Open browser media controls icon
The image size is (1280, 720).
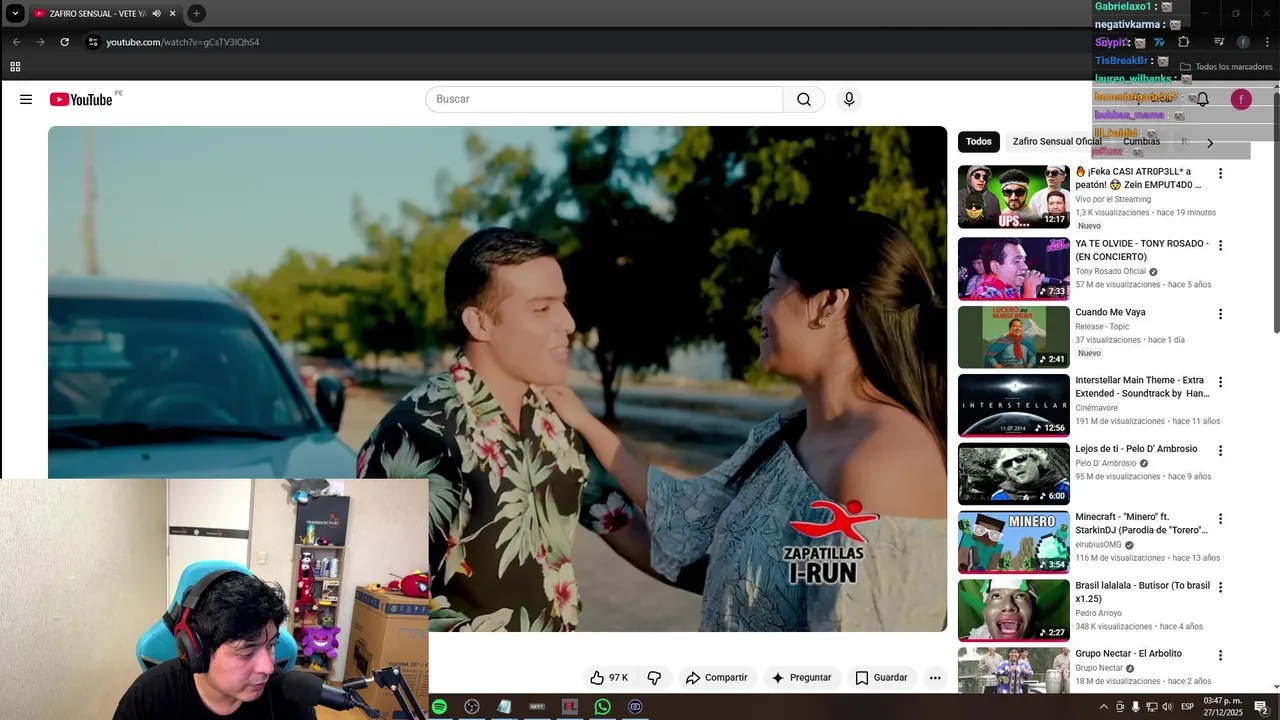(x=1219, y=42)
